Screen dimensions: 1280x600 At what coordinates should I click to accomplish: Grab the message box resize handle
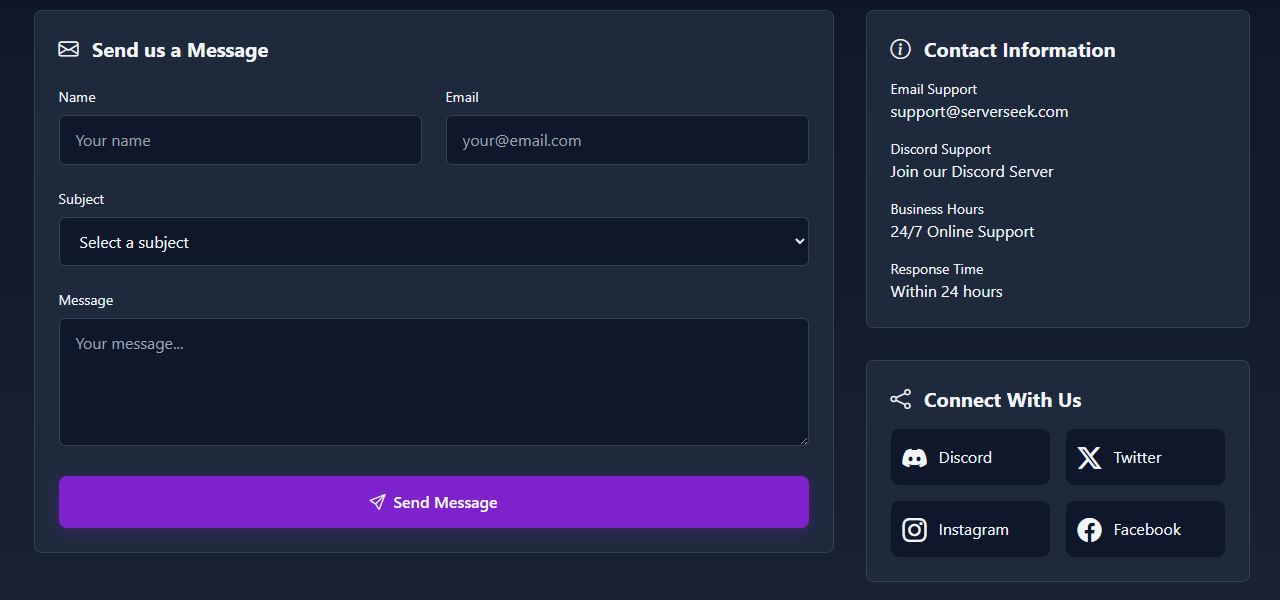[x=803, y=440]
